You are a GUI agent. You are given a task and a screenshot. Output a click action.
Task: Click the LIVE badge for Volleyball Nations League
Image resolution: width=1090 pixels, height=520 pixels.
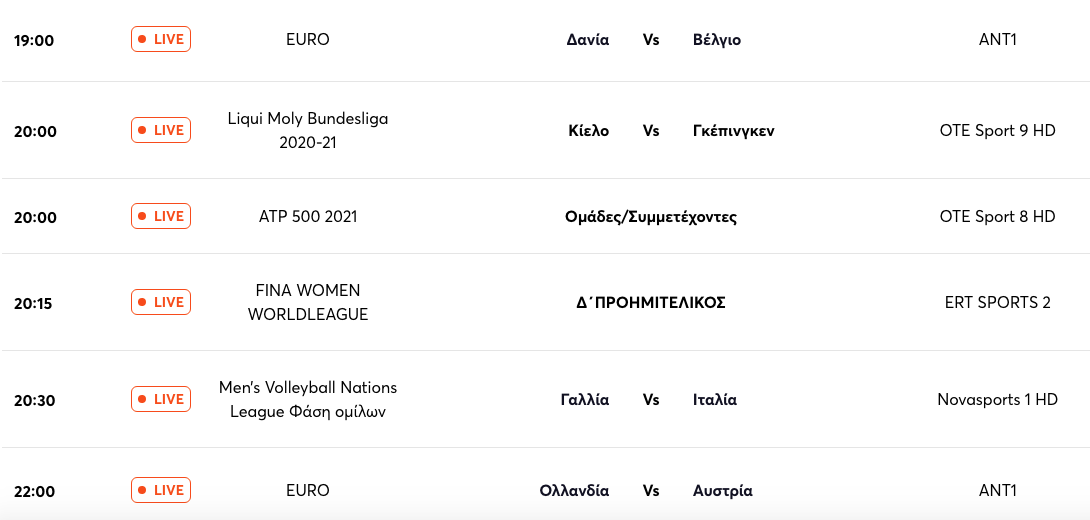(161, 399)
